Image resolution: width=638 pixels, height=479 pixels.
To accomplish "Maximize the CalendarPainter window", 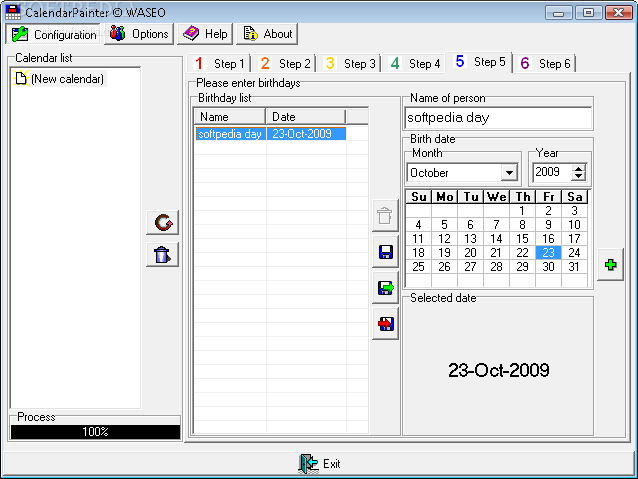I will [x=588, y=13].
